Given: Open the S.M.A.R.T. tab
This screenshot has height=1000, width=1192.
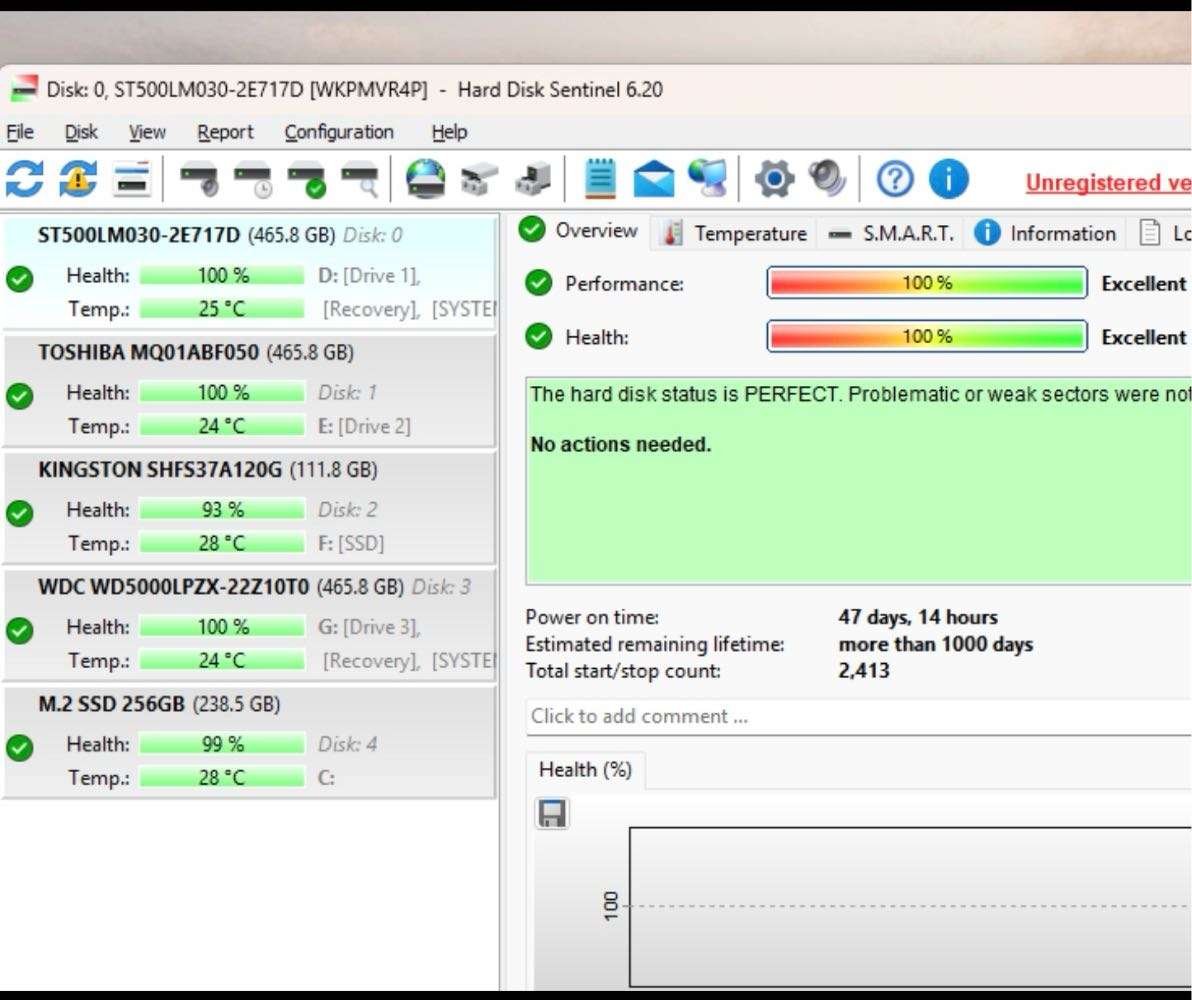Looking at the screenshot, I should pos(897,233).
